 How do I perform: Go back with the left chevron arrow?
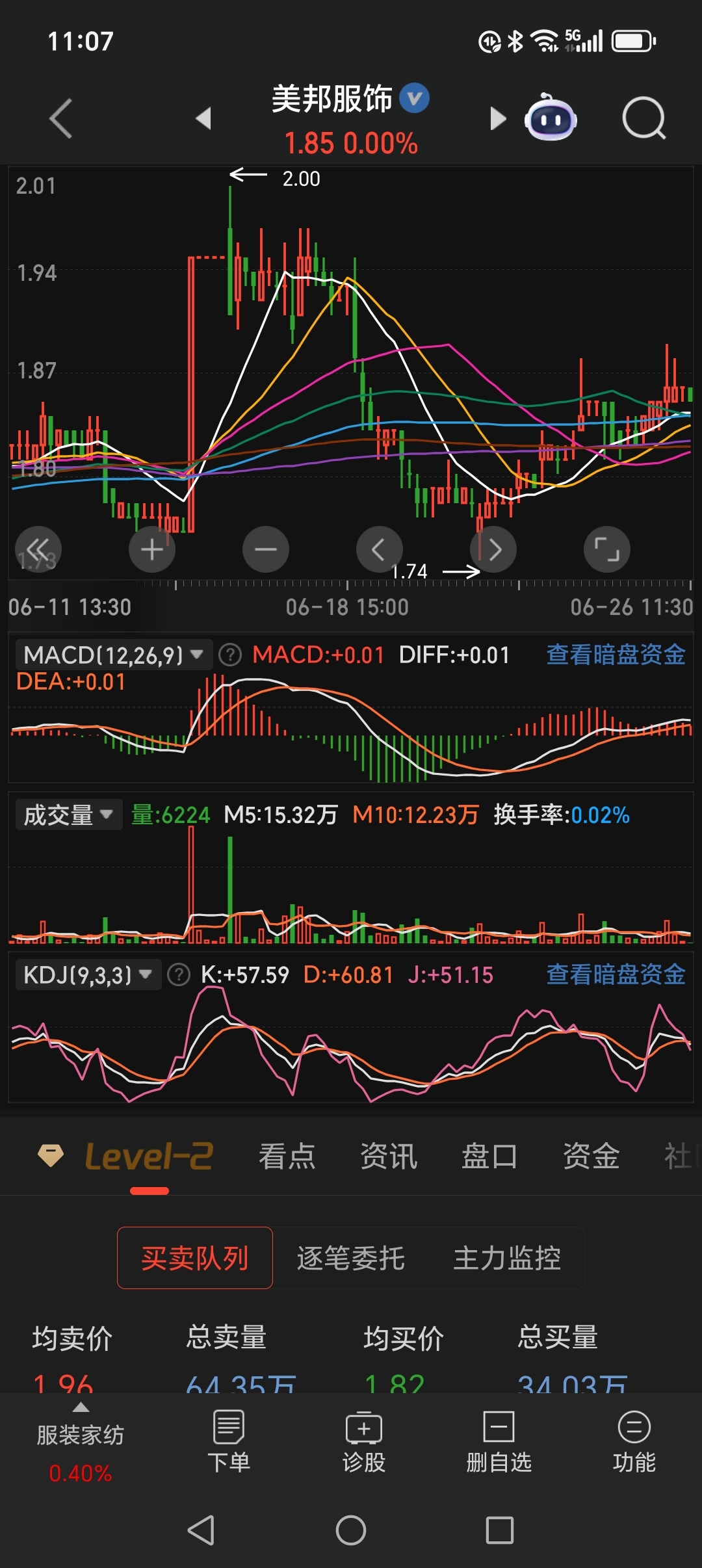(61, 118)
